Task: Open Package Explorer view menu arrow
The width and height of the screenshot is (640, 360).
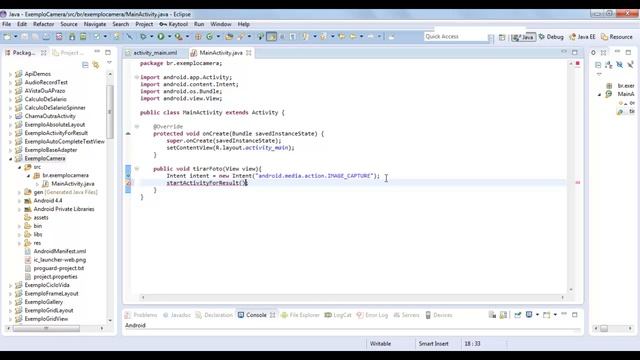Action: (x=109, y=63)
